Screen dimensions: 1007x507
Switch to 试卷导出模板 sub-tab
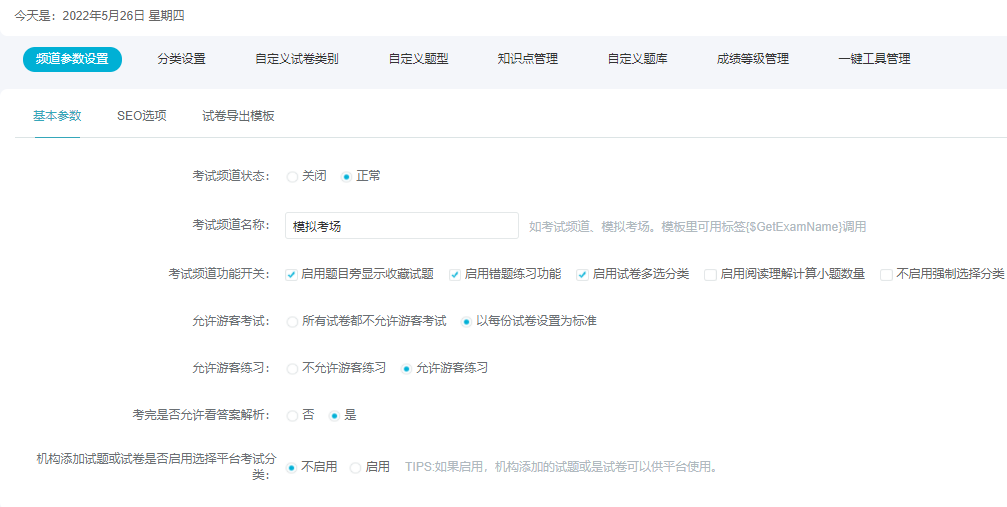tap(238, 116)
